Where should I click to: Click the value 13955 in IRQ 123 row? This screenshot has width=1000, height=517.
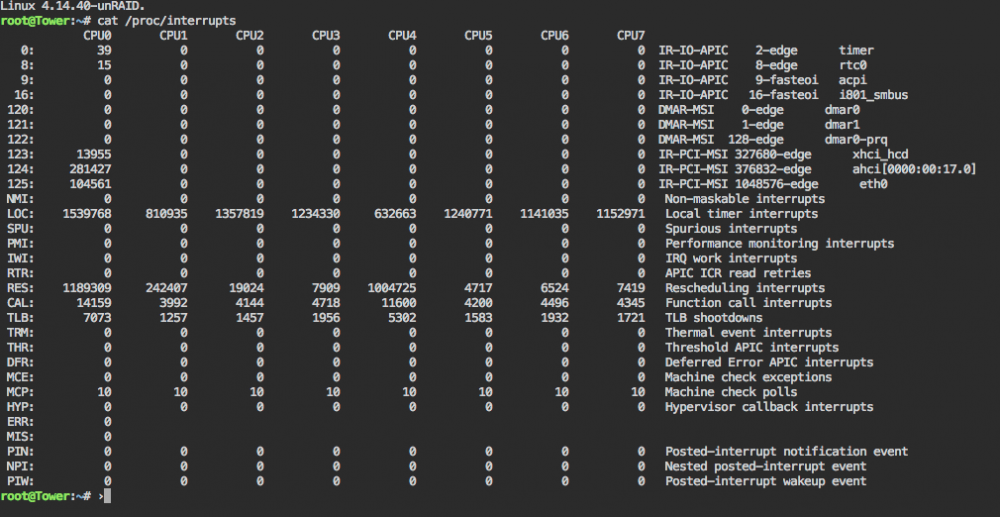point(94,154)
